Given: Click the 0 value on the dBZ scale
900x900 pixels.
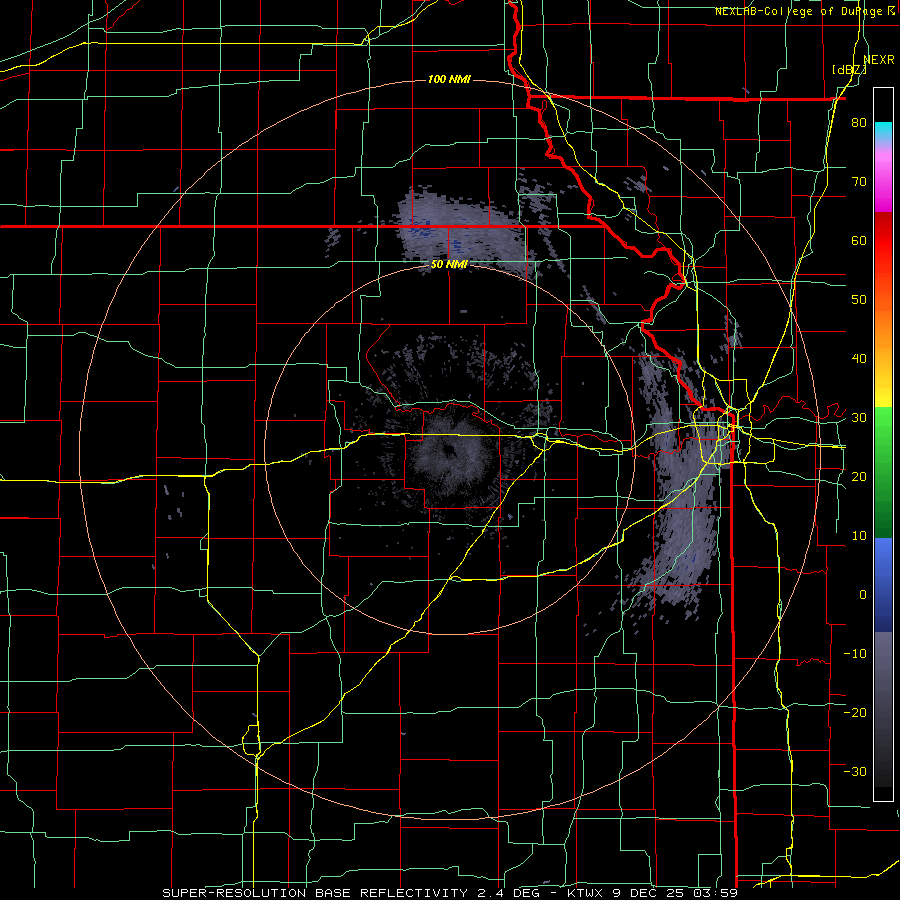Looking at the screenshot, I should click(x=863, y=595).
